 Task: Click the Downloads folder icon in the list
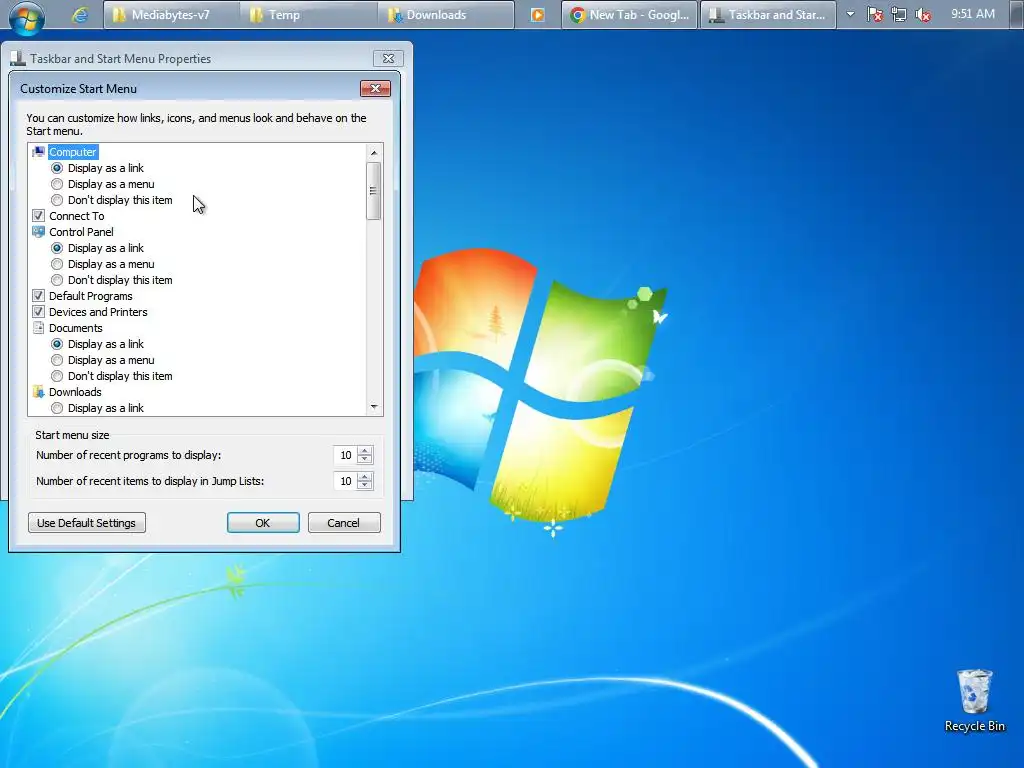(39, 392)
